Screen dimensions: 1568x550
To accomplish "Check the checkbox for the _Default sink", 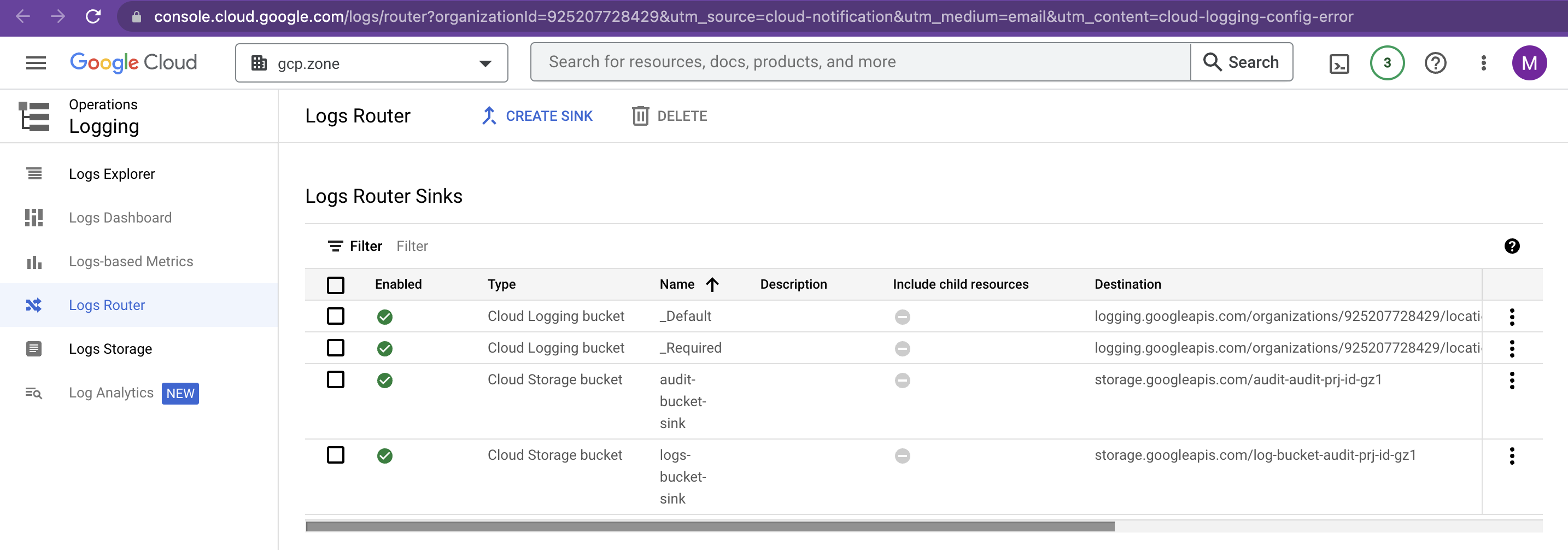I will tap(335, 317).
